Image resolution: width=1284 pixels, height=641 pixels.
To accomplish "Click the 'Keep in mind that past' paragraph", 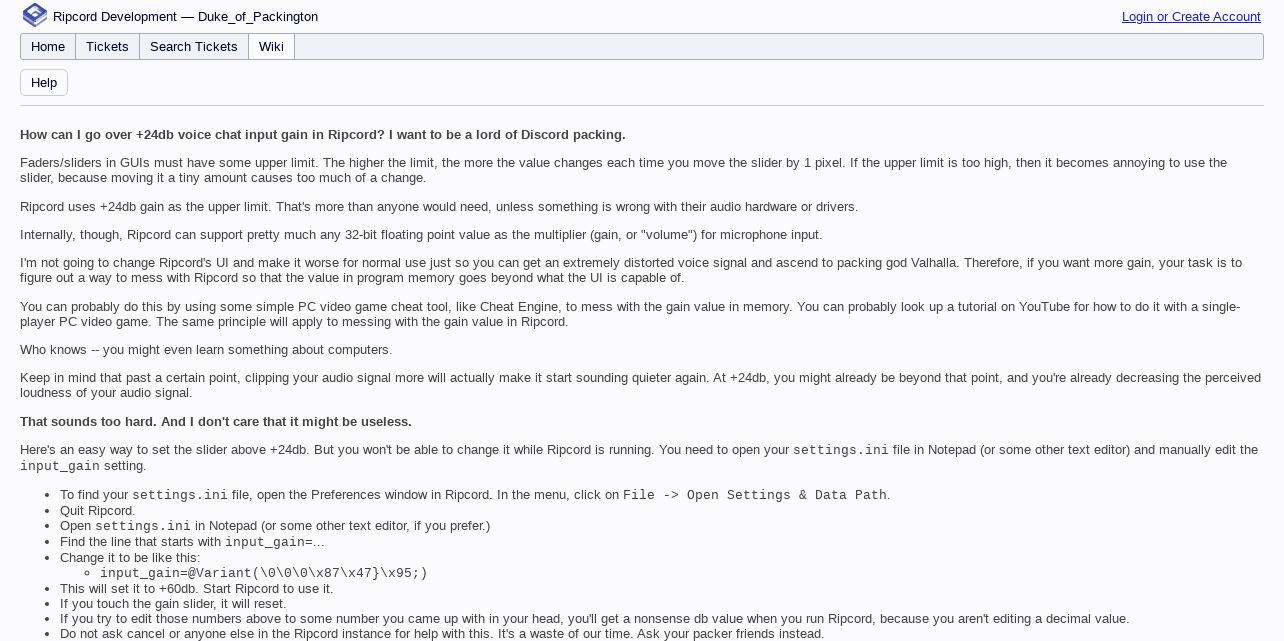I will (640, 385).
